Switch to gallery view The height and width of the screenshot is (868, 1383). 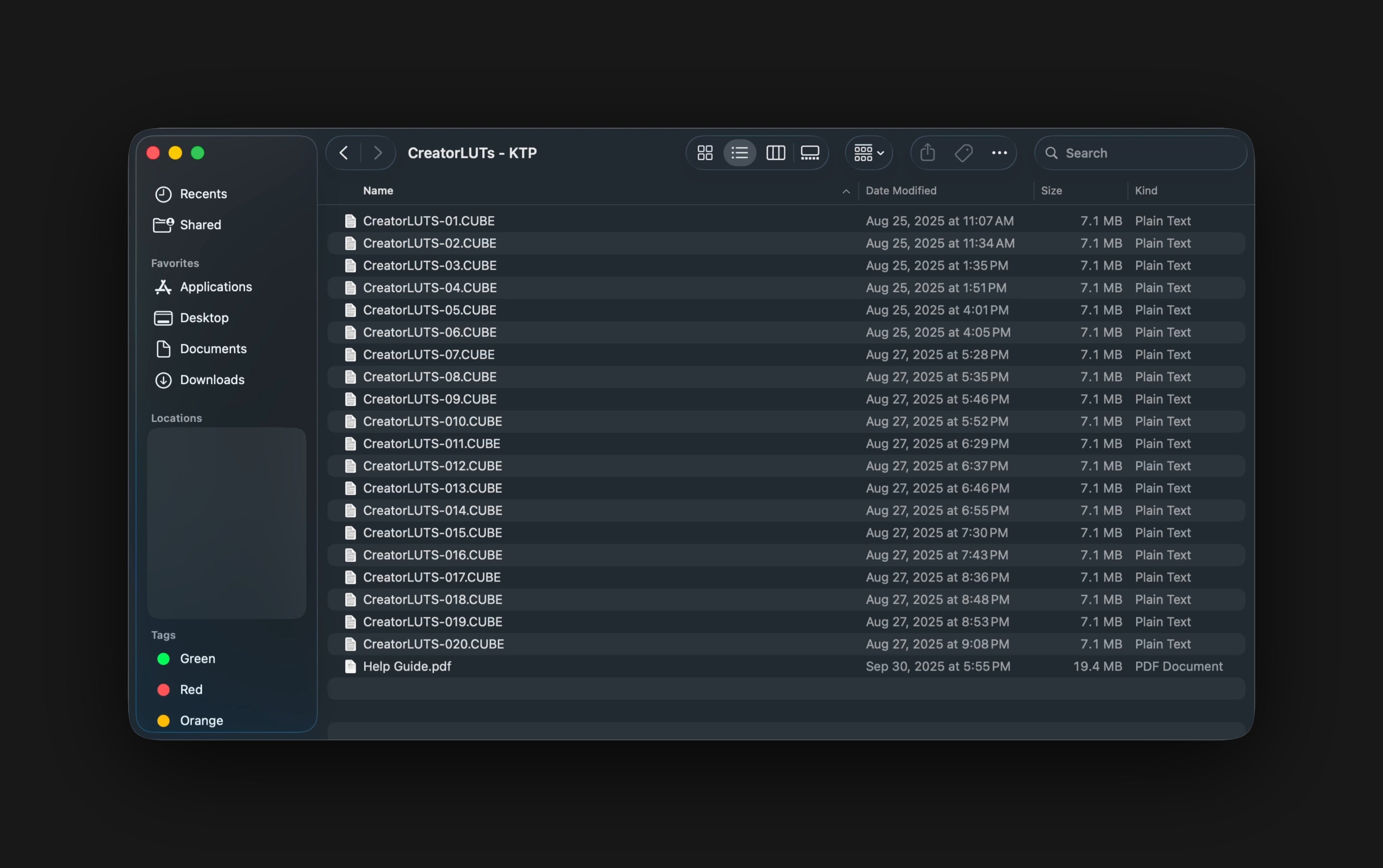click(810, 153)
